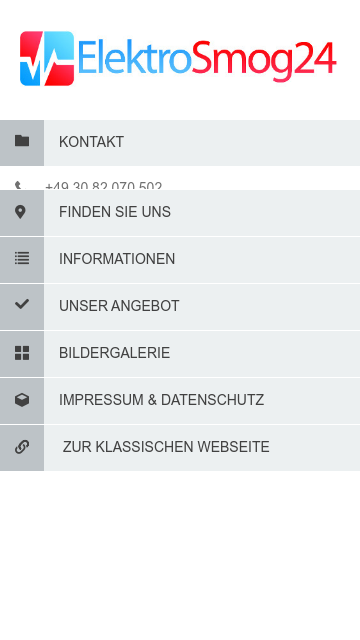Click the list icon beside Informationen

[22, 258]
